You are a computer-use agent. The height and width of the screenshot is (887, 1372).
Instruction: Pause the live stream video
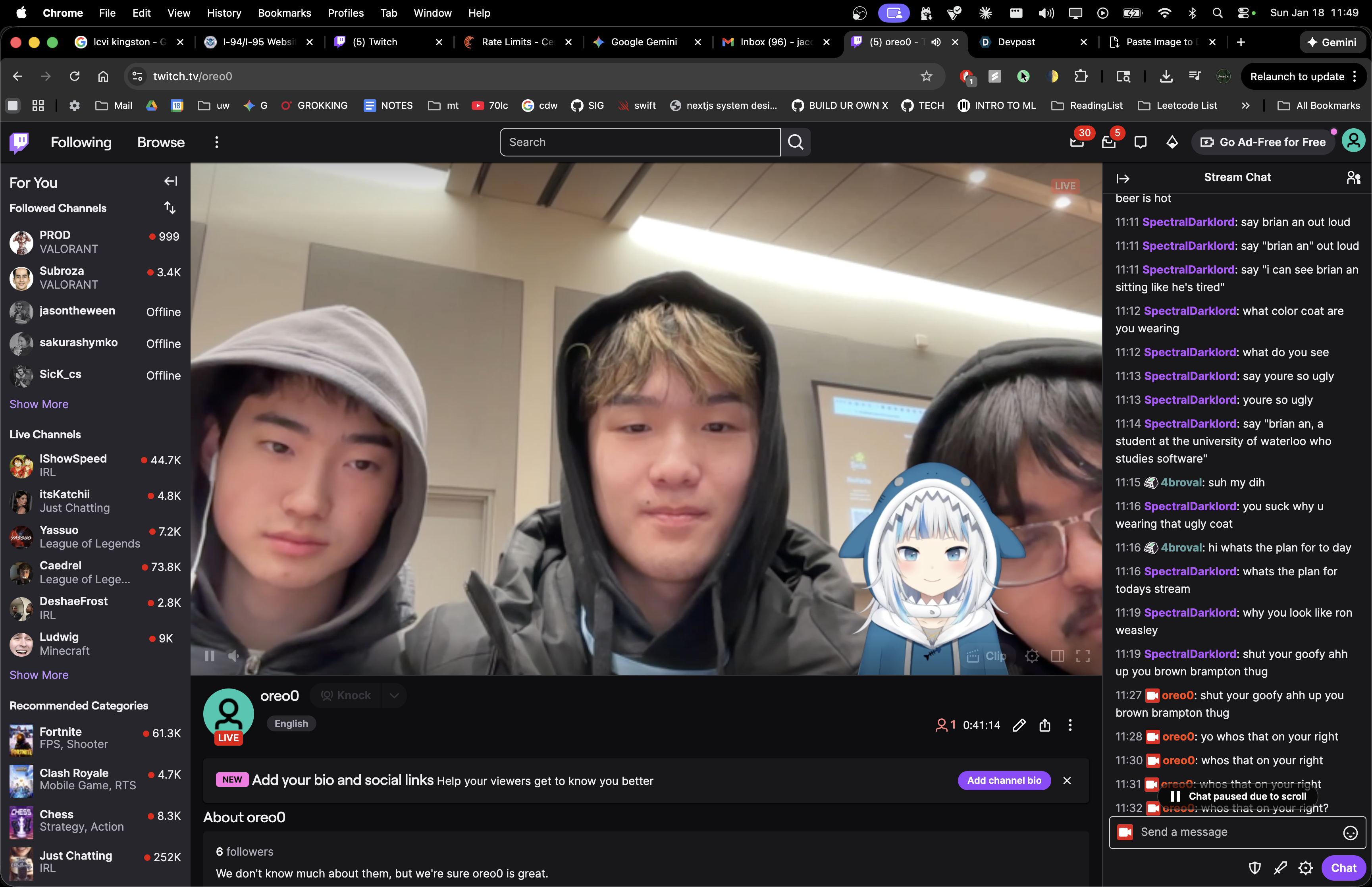[x=209, y=656]
